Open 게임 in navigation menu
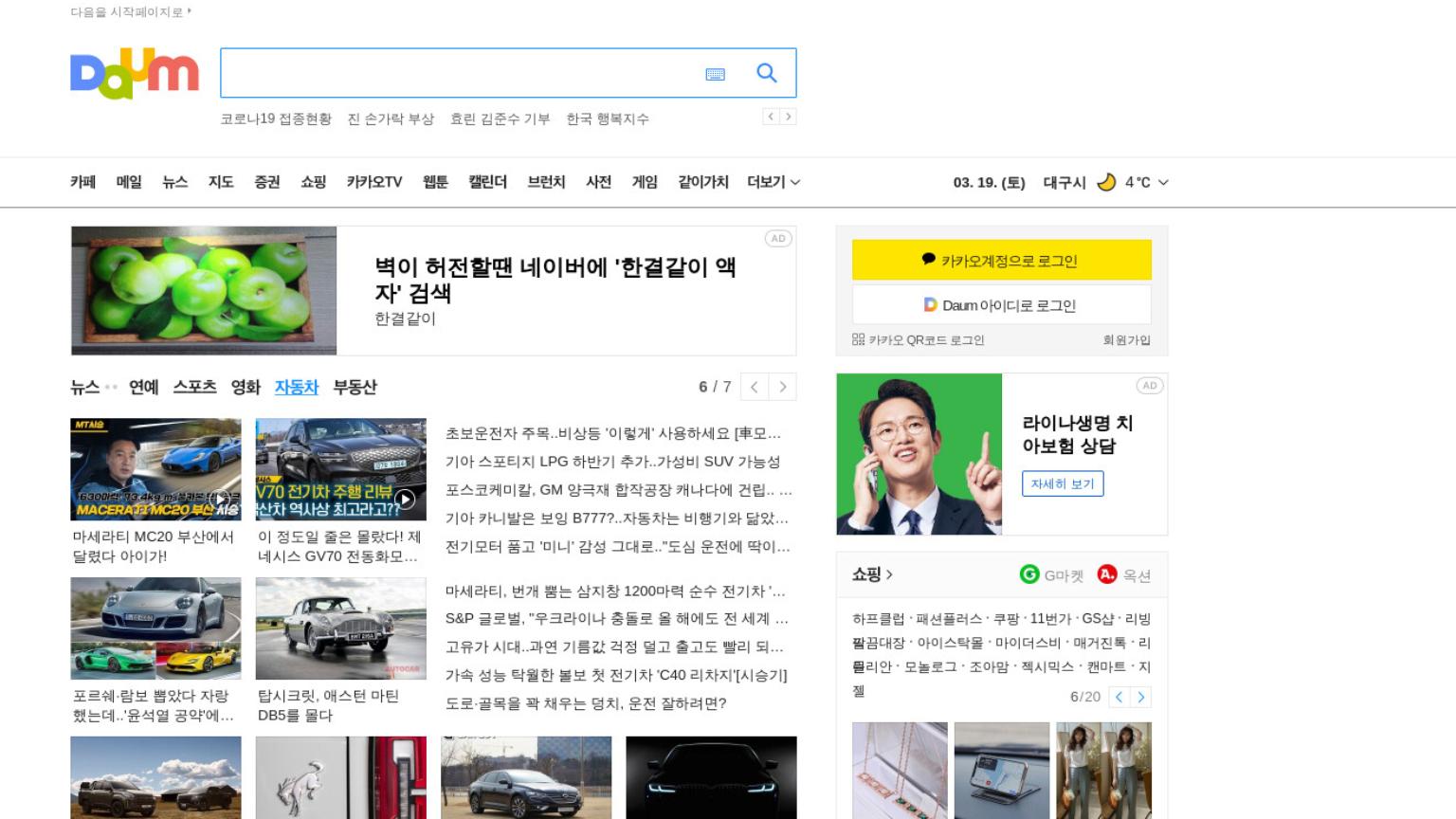The width and height of the screenshot is (1456, 819). [x=645, y=182]
